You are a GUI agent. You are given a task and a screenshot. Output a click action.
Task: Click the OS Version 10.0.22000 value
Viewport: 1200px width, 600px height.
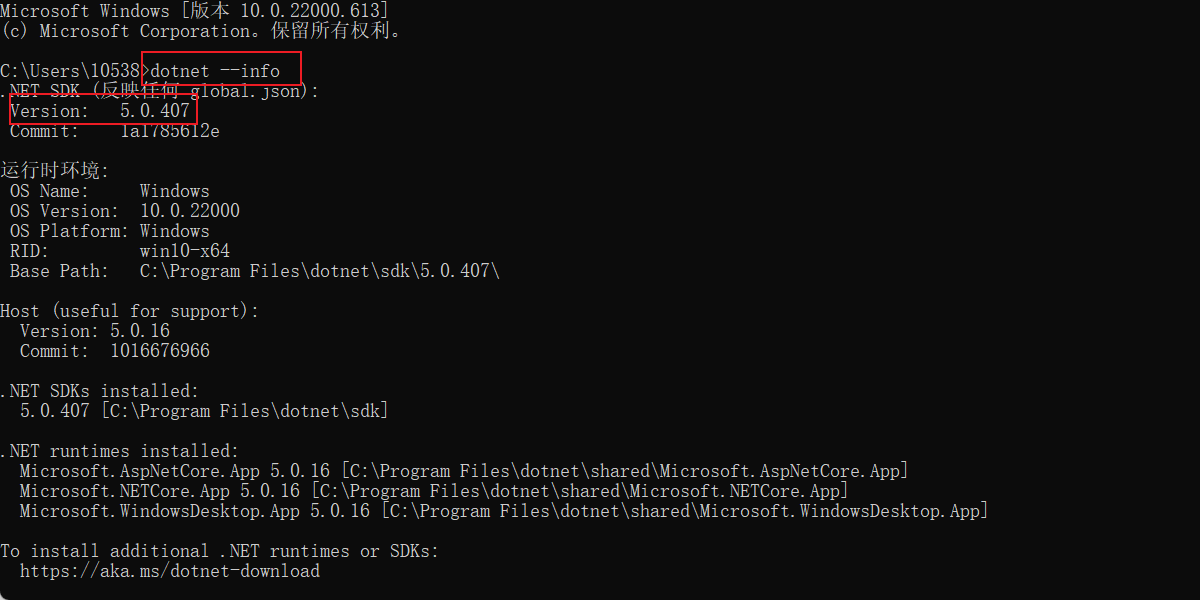pos(190,211)
